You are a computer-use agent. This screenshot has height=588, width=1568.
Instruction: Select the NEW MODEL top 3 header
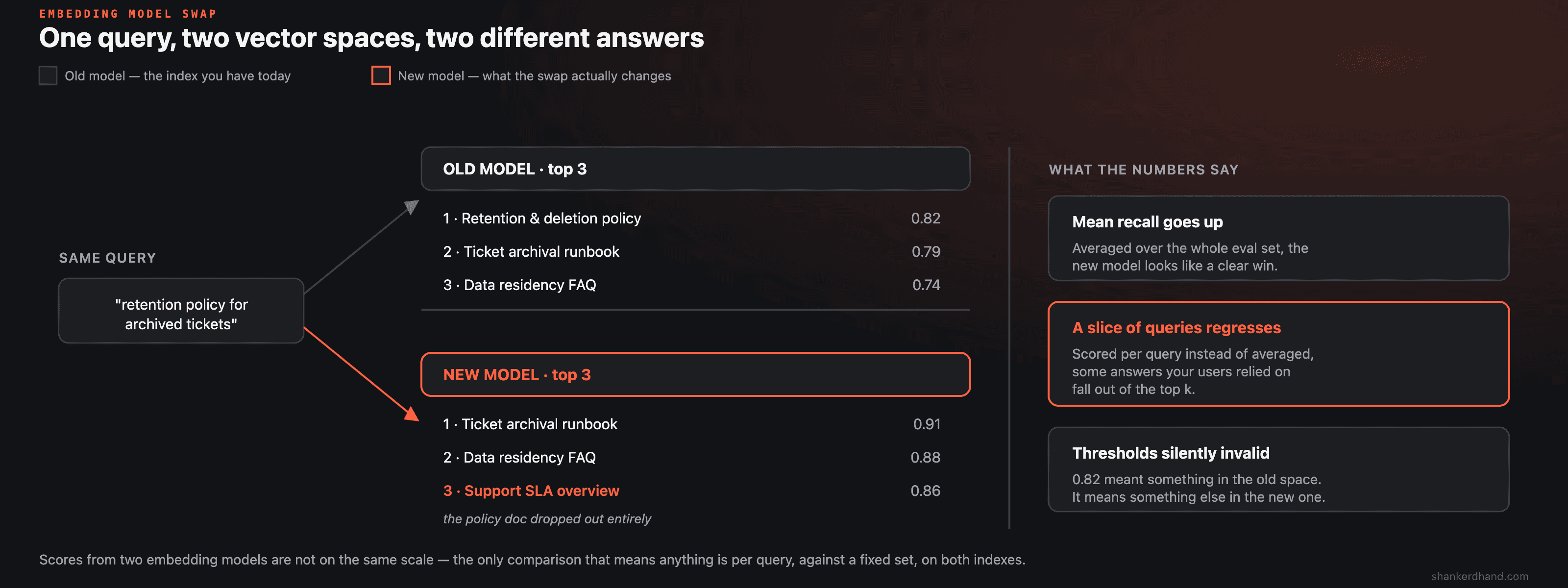point(695,374)
